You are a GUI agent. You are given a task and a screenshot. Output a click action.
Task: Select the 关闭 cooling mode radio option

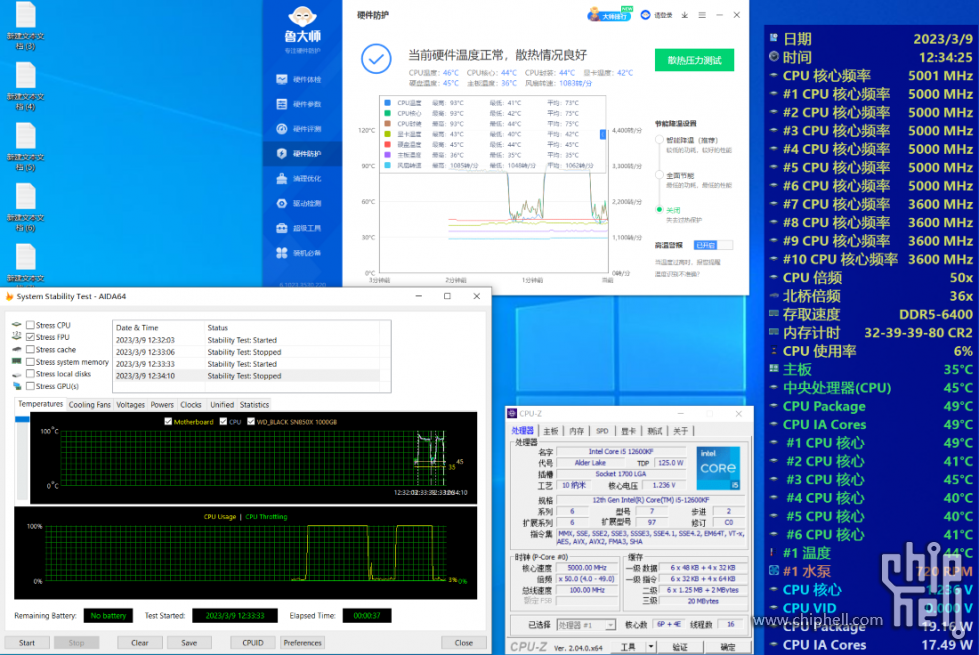pos(659,210)
